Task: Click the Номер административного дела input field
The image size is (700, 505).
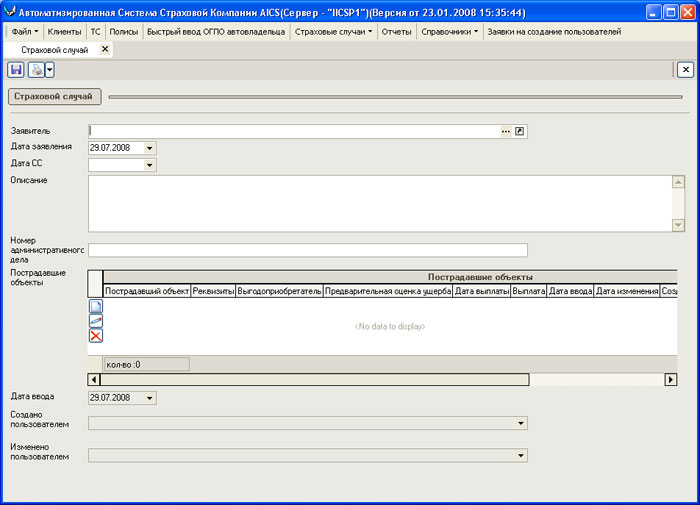Action: [x=307, y=250]
